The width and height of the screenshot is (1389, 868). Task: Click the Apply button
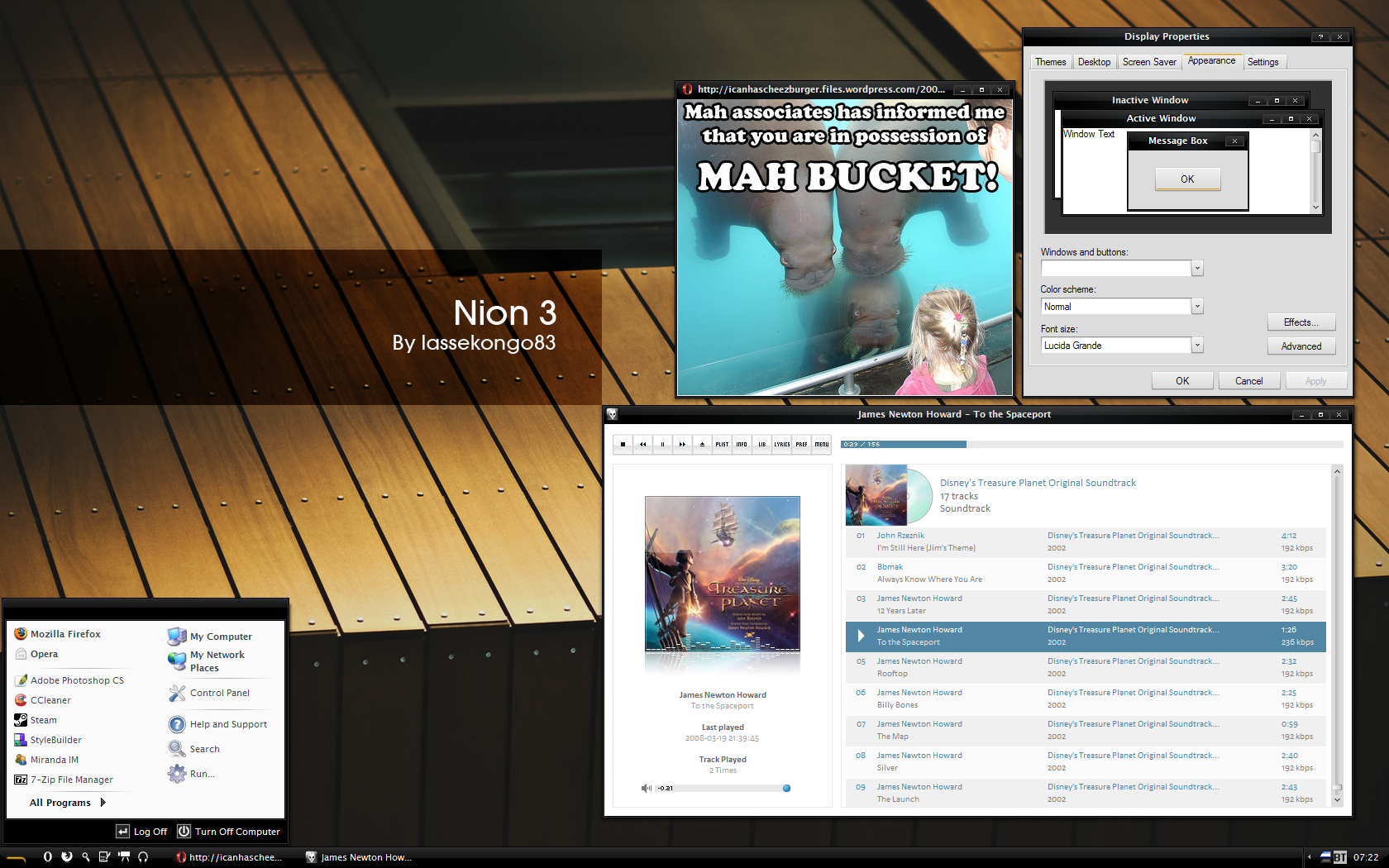click(x=1315, y=381)
